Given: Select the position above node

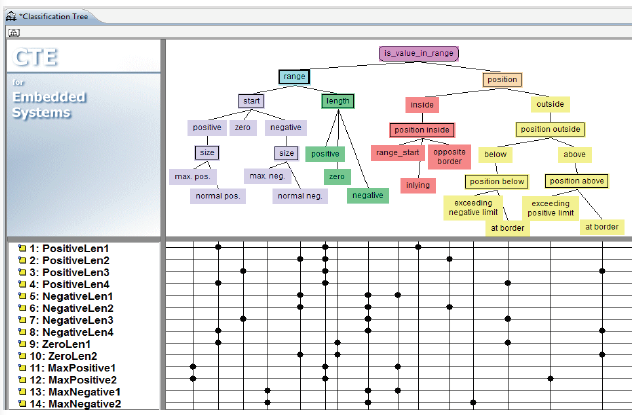Looking at the screenshot, I should click(577, 181).
